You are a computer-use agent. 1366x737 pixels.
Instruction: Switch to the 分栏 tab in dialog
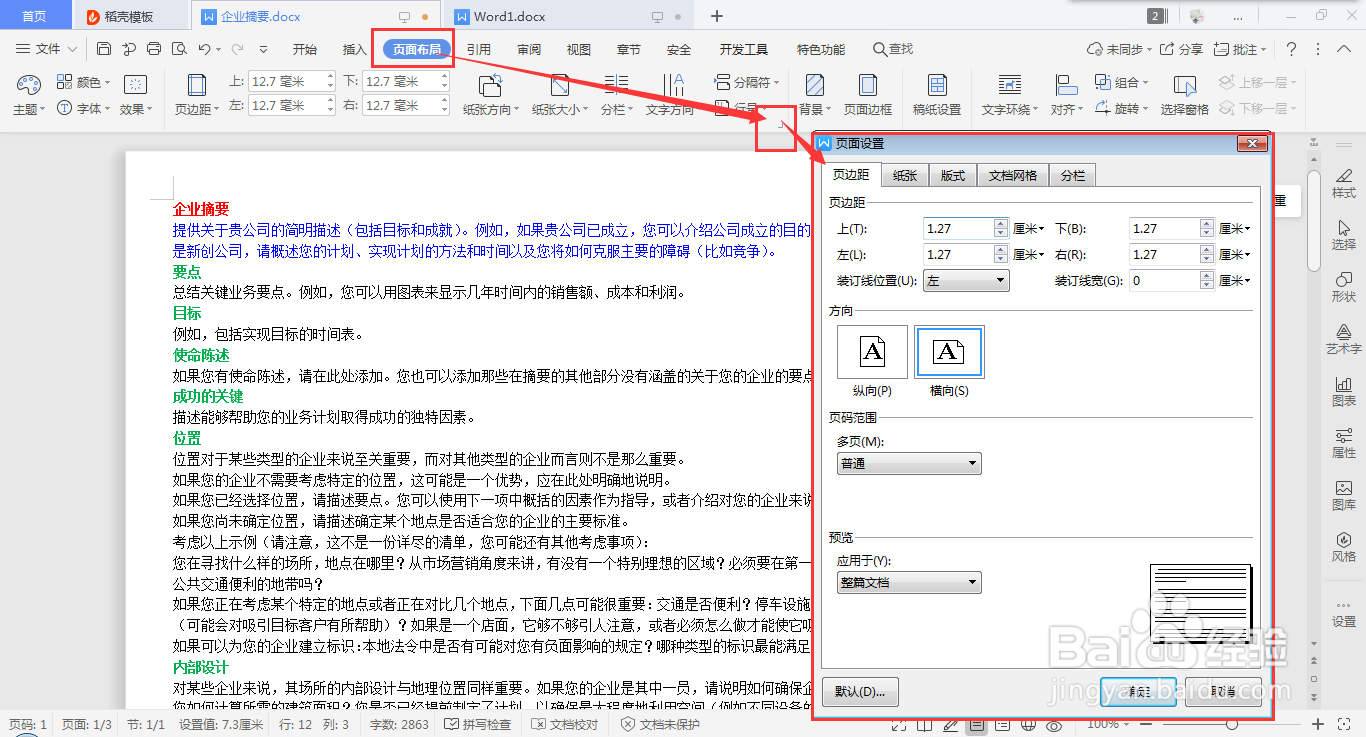coord(1073,176)
